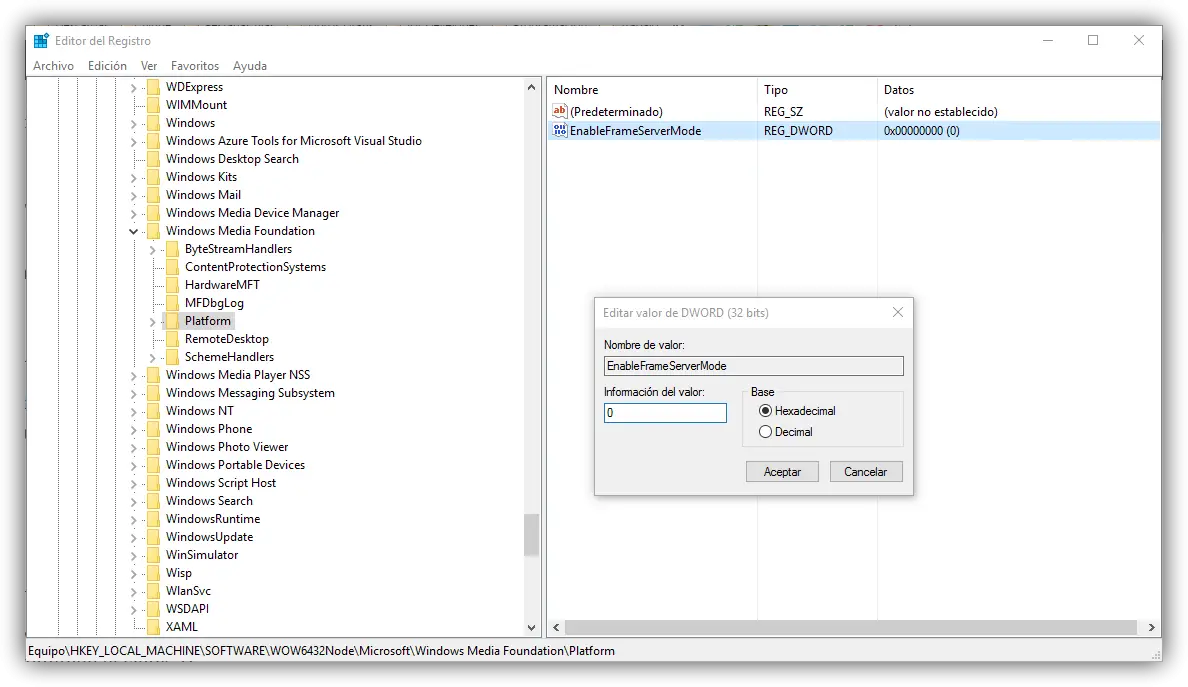Expand the Windows Media Player NSS key
This screenshot has height=687, width=1188.
click(x=133, y=375)
